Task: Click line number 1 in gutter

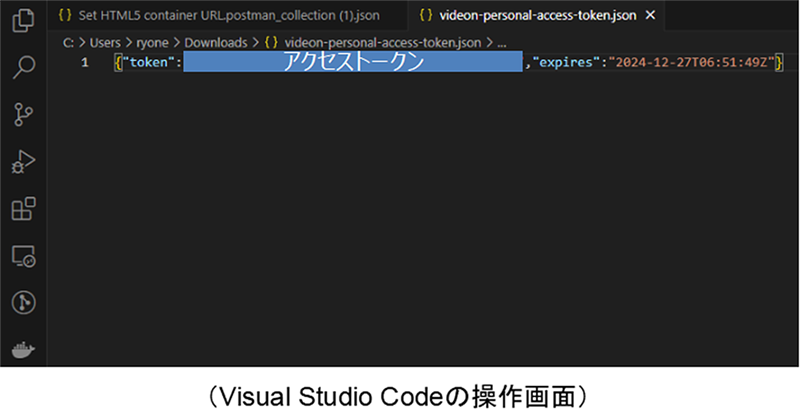Action: click(85, 62)
